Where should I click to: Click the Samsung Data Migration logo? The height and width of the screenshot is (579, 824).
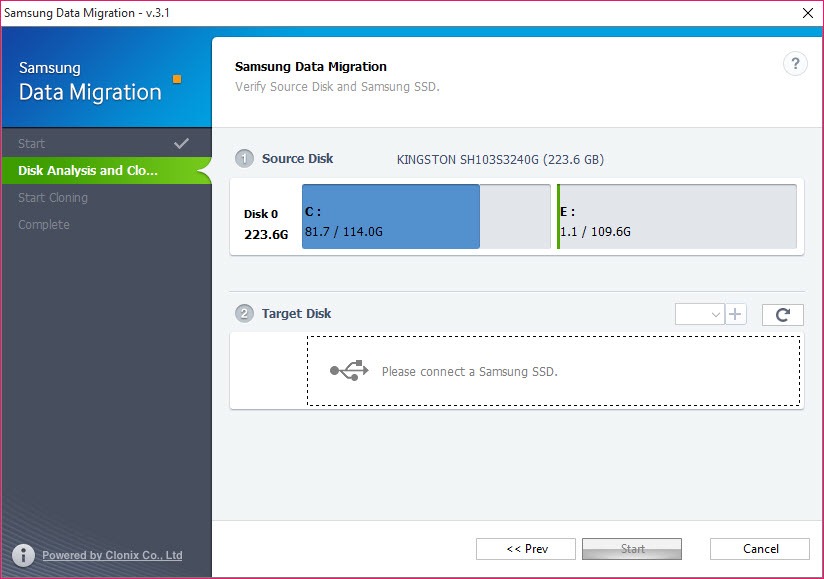(100, 81)
